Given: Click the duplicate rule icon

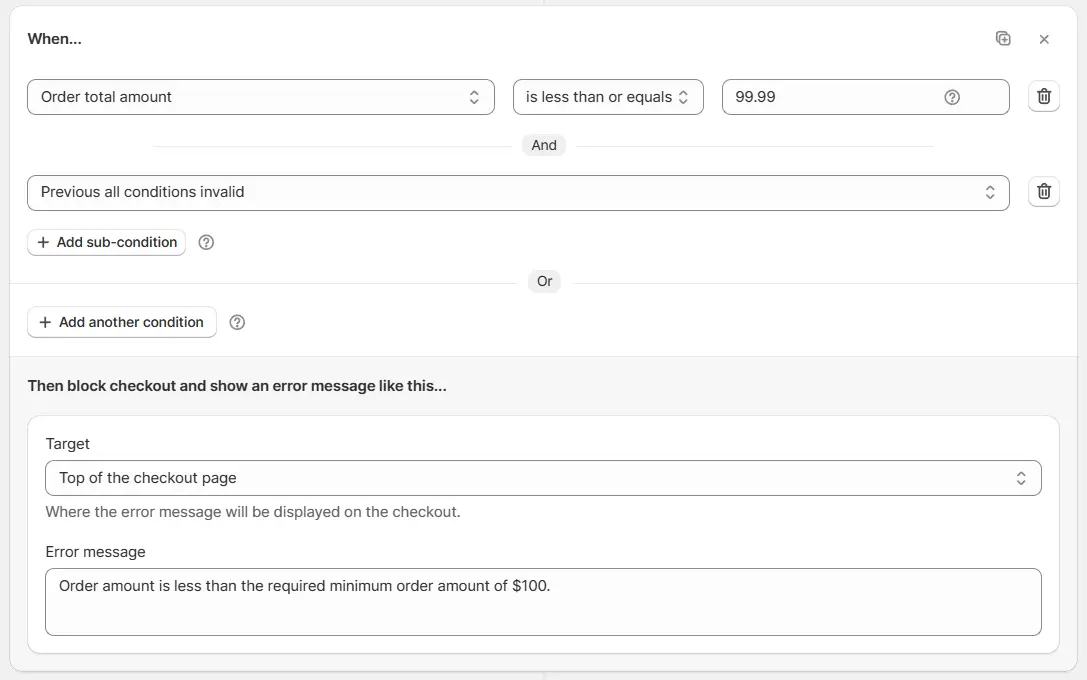Looking at the screenshot, I should pyautogui.click(x=1003, y=39).
